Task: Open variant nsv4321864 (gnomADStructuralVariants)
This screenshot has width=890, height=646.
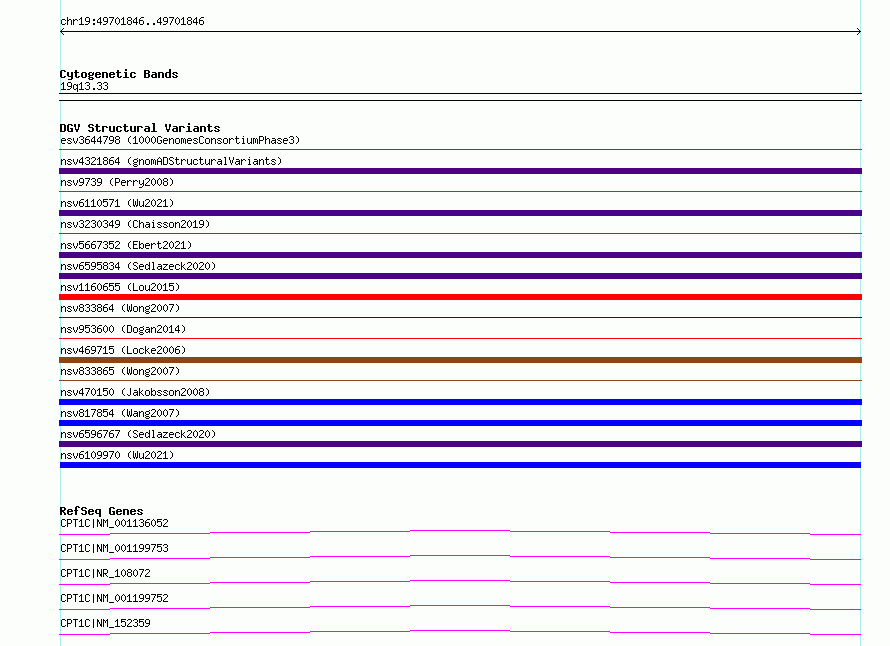Action: click(x=171, y=161)
